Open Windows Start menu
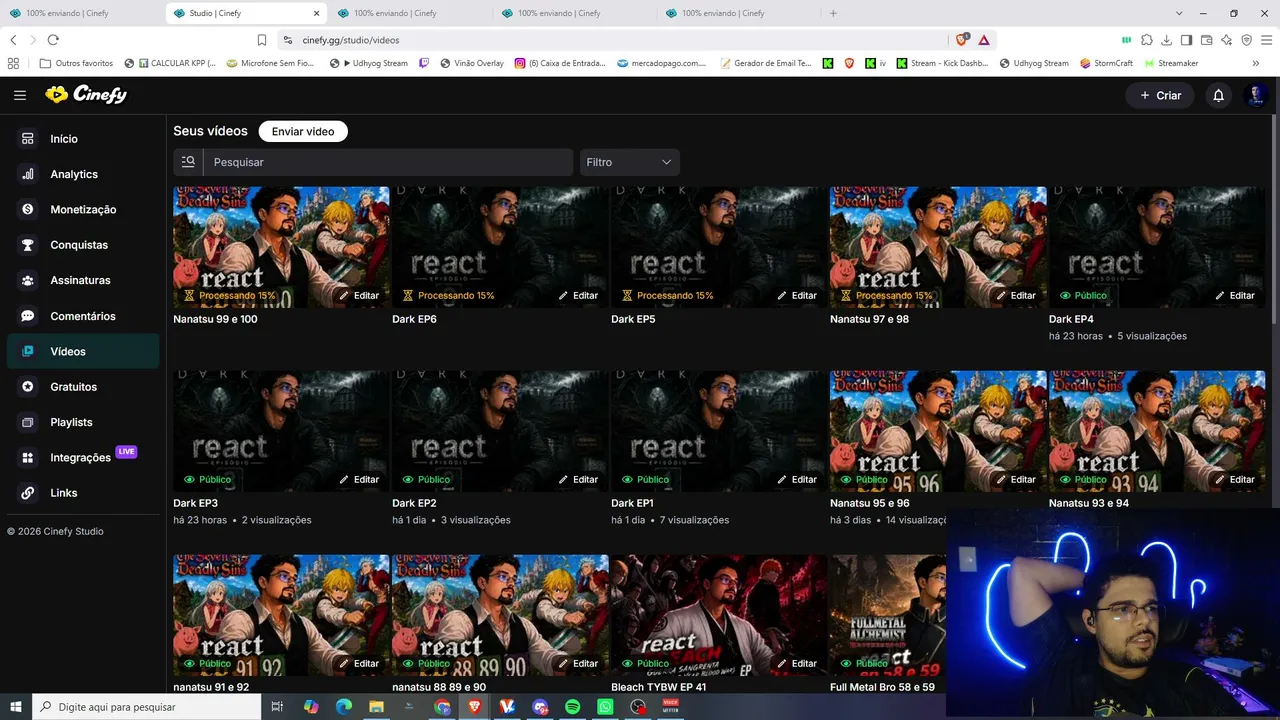This screenshot has height=720, width=1280. pos(16,707)
